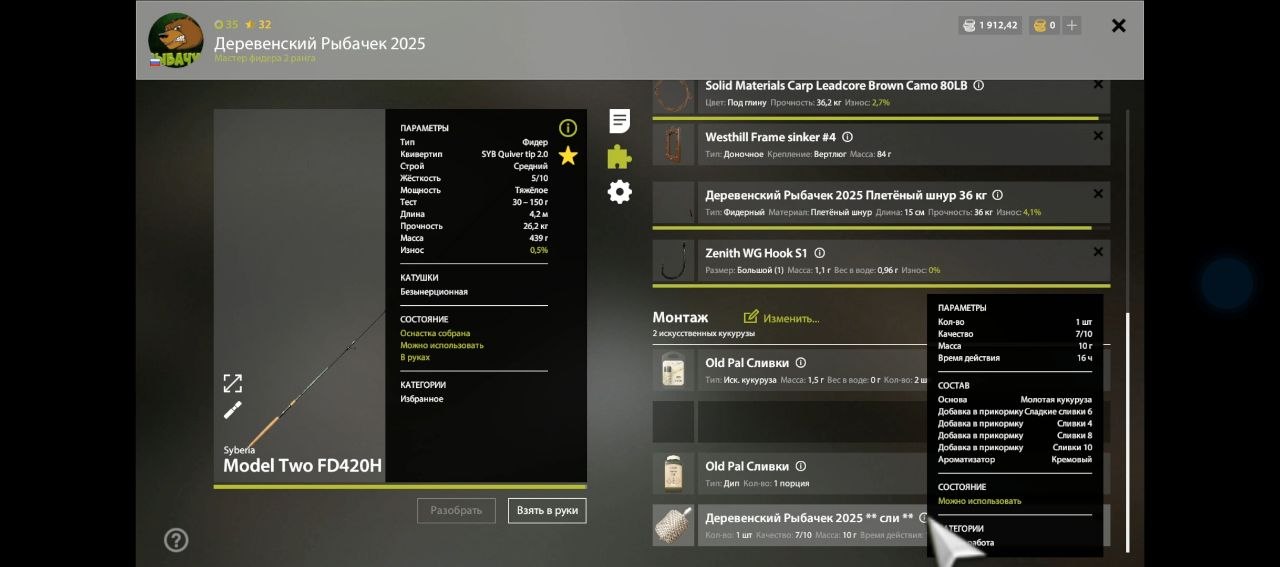The image size is (1280, 567).
Task: Open the green puzzle piece icon
Action: click(x=620, y=156)
